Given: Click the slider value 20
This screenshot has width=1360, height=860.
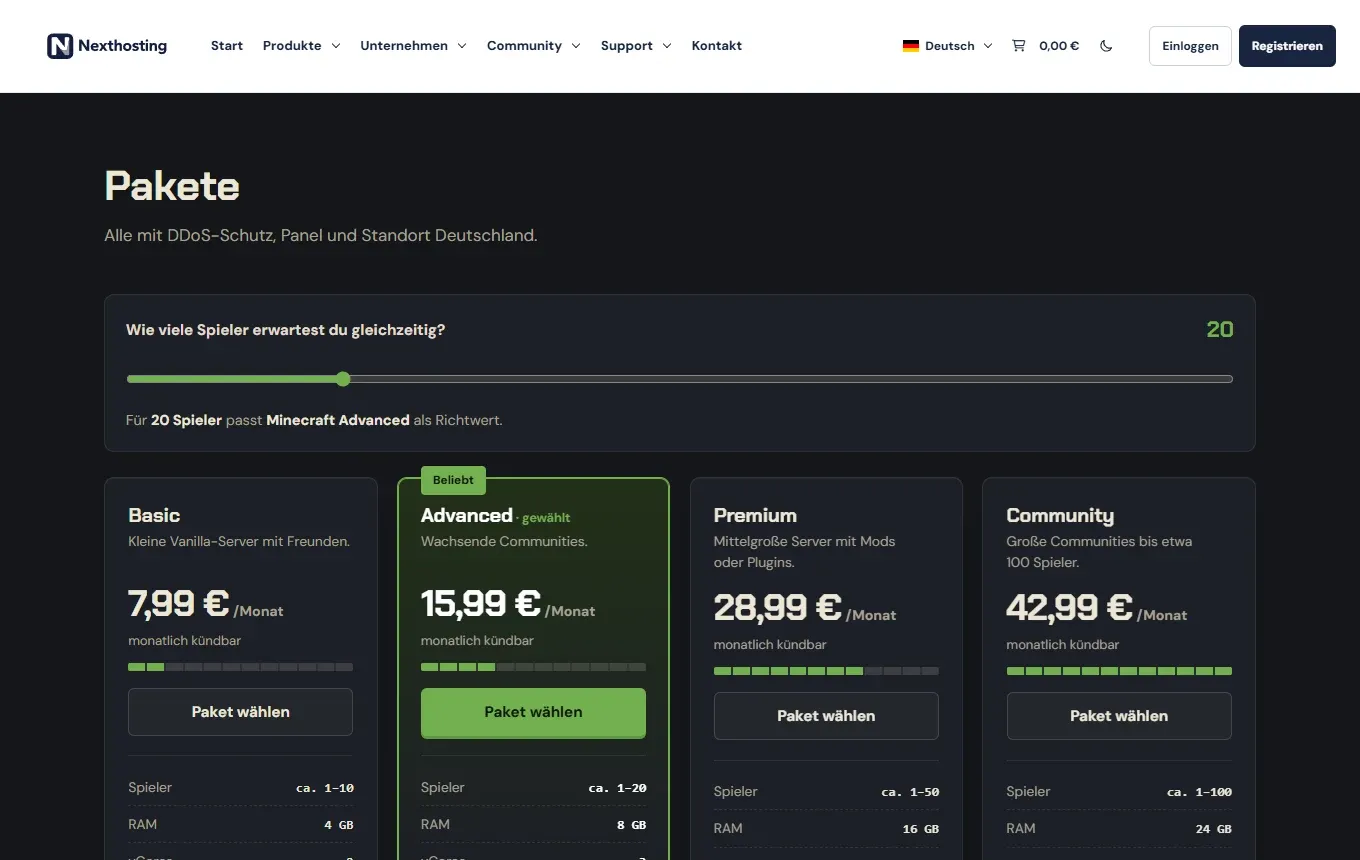Looking at the screenshot, I should pyautogui.click(x=1220, y=330).
